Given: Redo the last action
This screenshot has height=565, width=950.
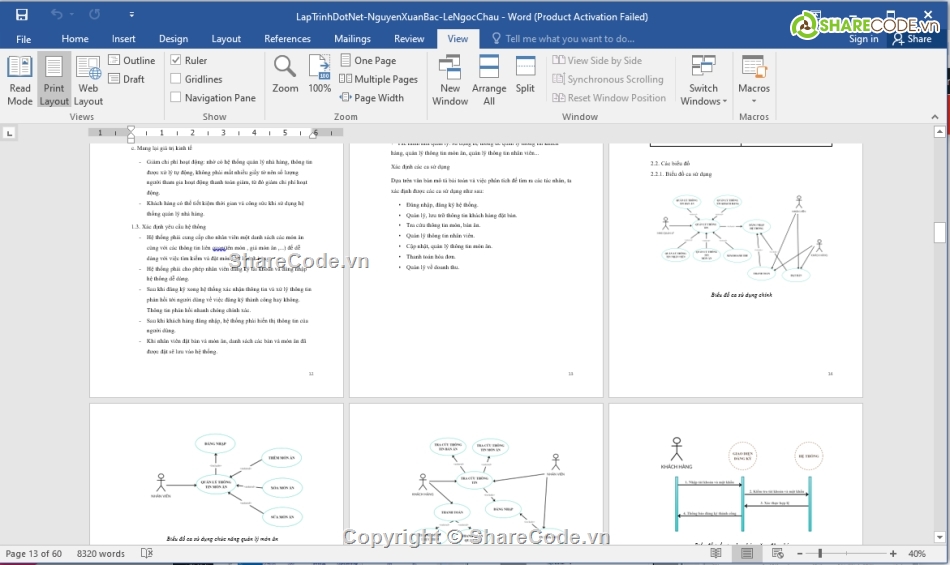Looking at the screenshot, I should 95,14.
